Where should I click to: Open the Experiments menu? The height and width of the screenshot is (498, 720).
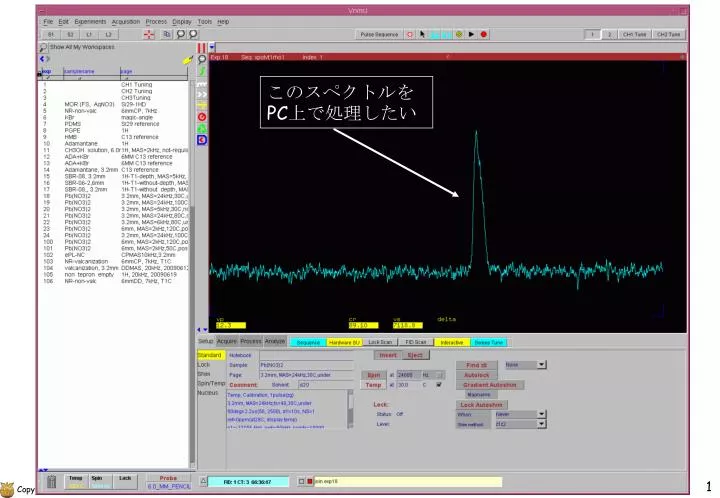tap(90, 22)
